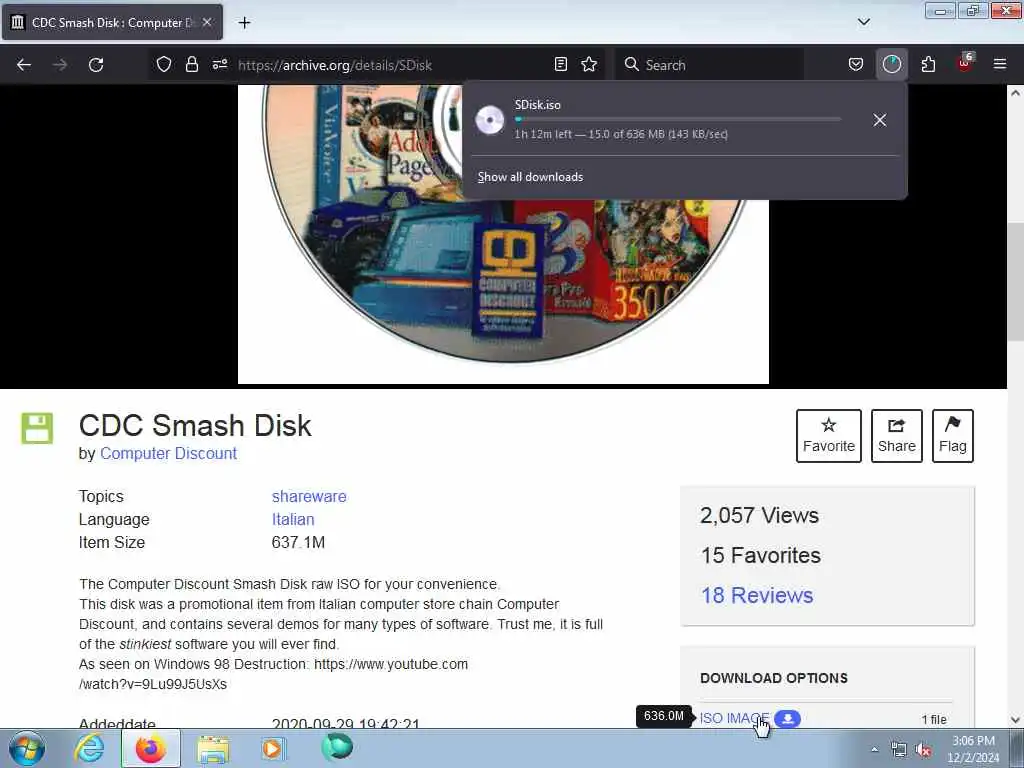Open a new tab with plus button
Image resolution: width=1024 pixels, height=768 pixels.
[244, 23]
